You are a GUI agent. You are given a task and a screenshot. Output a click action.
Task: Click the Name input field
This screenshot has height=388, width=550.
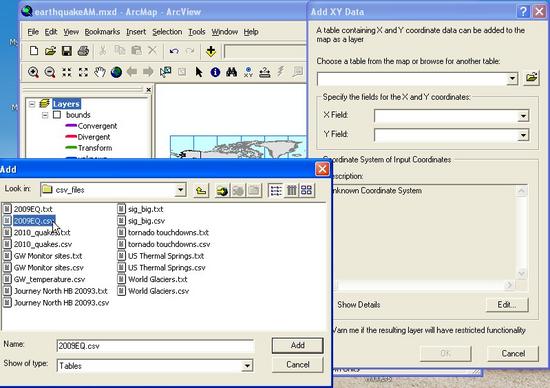pyautogui.click(x=155, y=346)
